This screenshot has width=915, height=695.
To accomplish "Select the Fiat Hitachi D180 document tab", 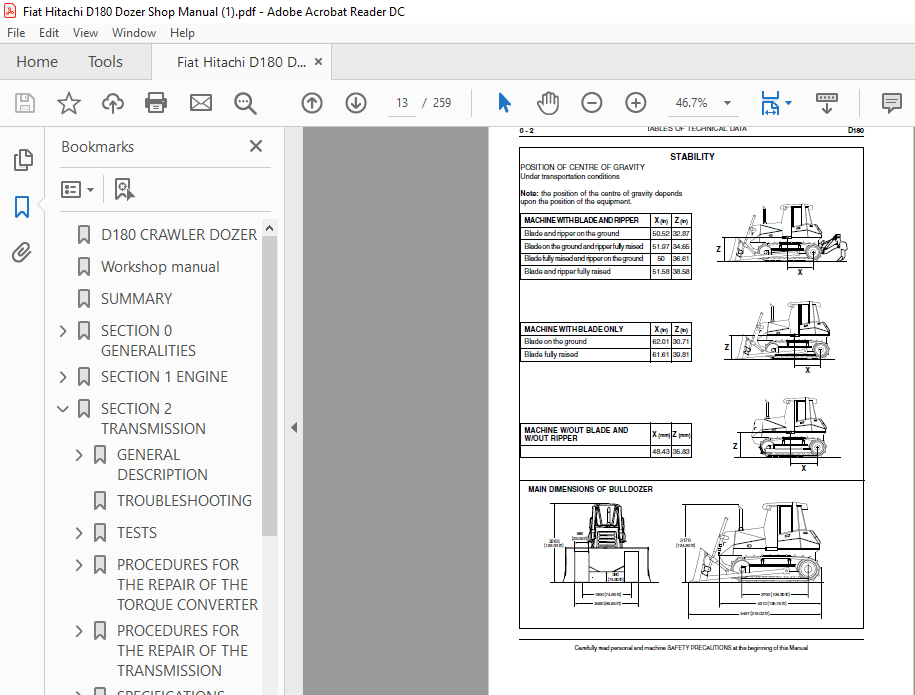I will click(x=241, y=62).
